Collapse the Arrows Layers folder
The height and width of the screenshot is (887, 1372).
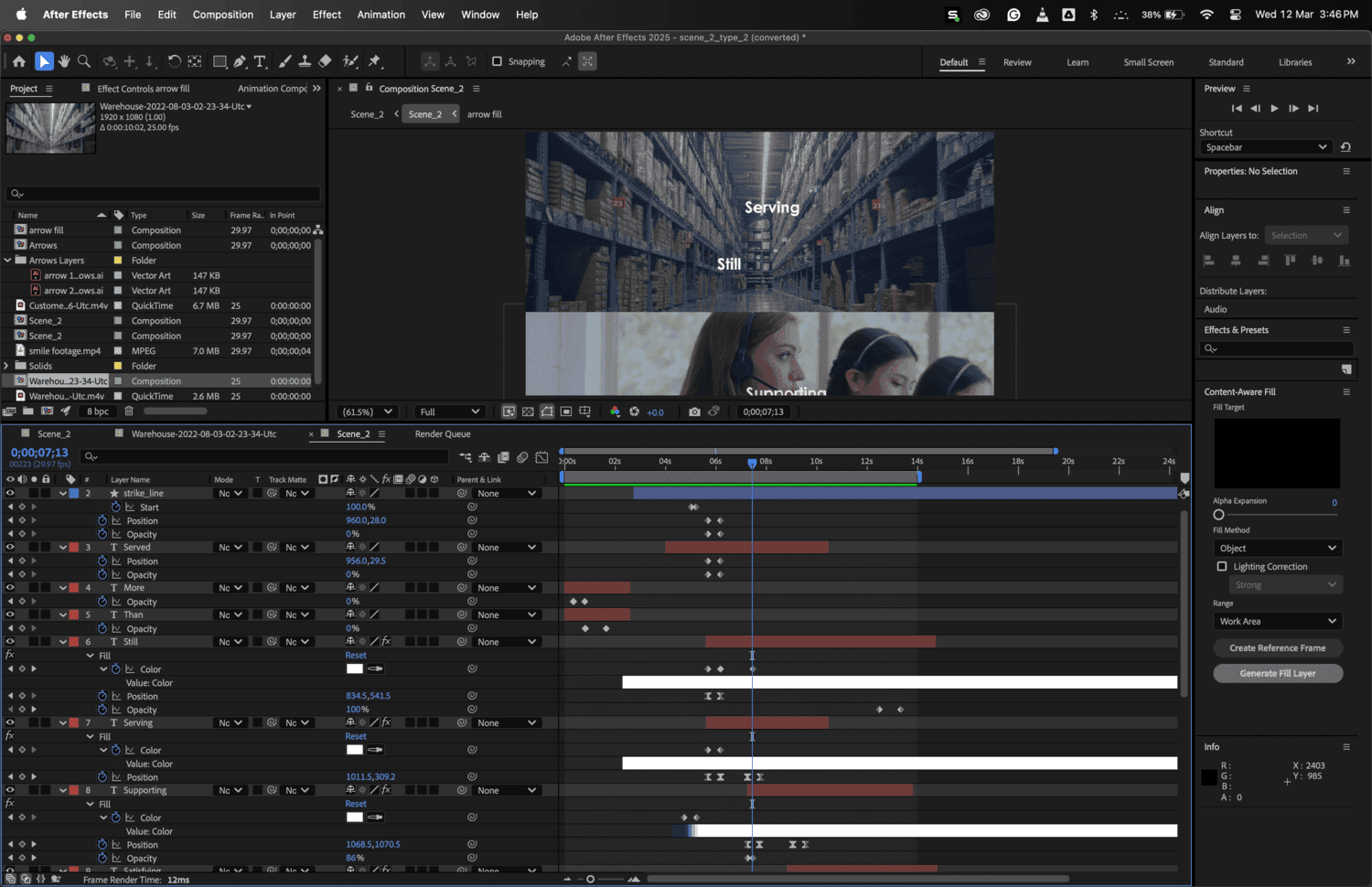pos(8,261)
